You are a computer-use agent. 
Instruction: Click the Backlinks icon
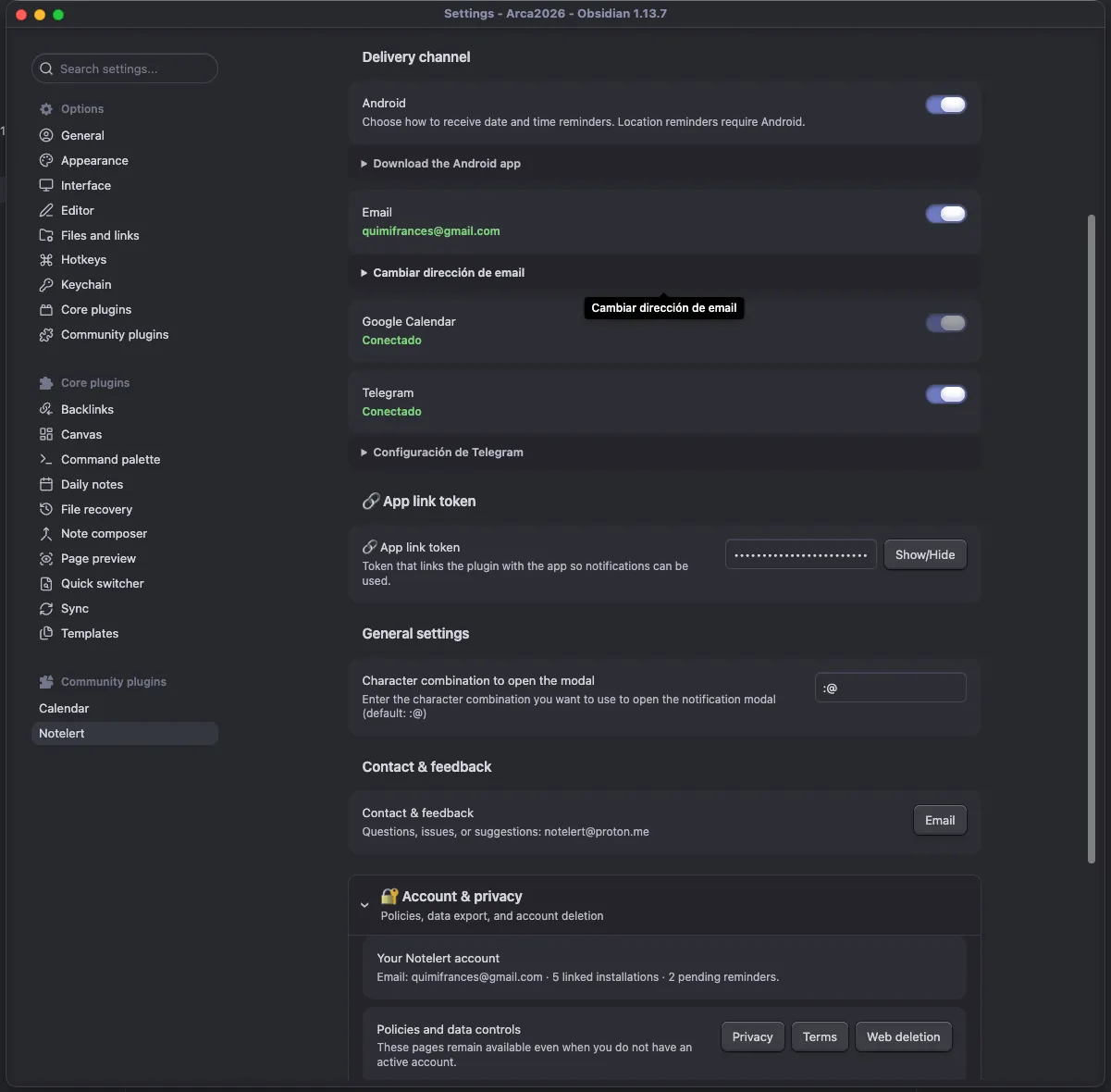click(x=46, y=409)
